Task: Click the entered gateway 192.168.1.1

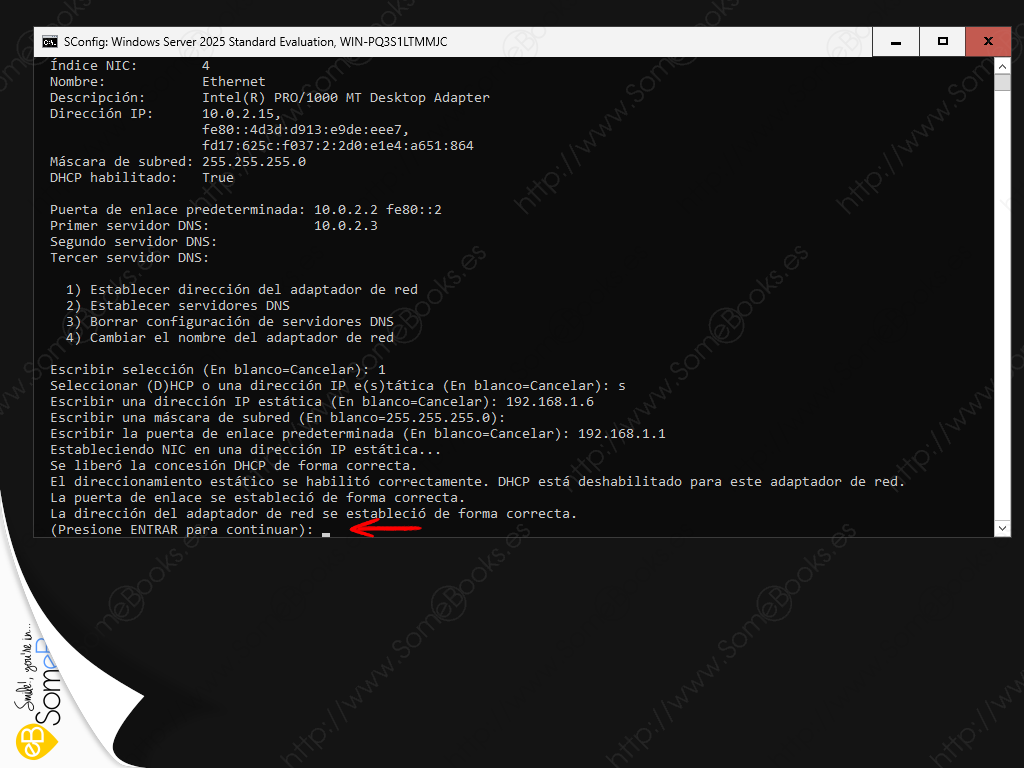Action: tap(621, 434)
